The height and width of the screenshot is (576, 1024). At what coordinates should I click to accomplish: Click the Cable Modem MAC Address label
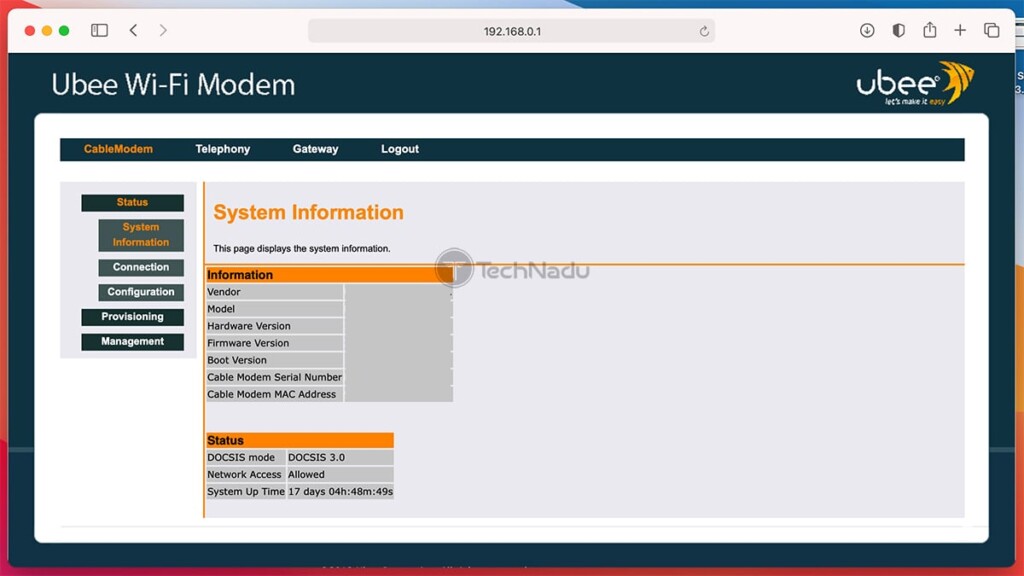pos(272,394)
